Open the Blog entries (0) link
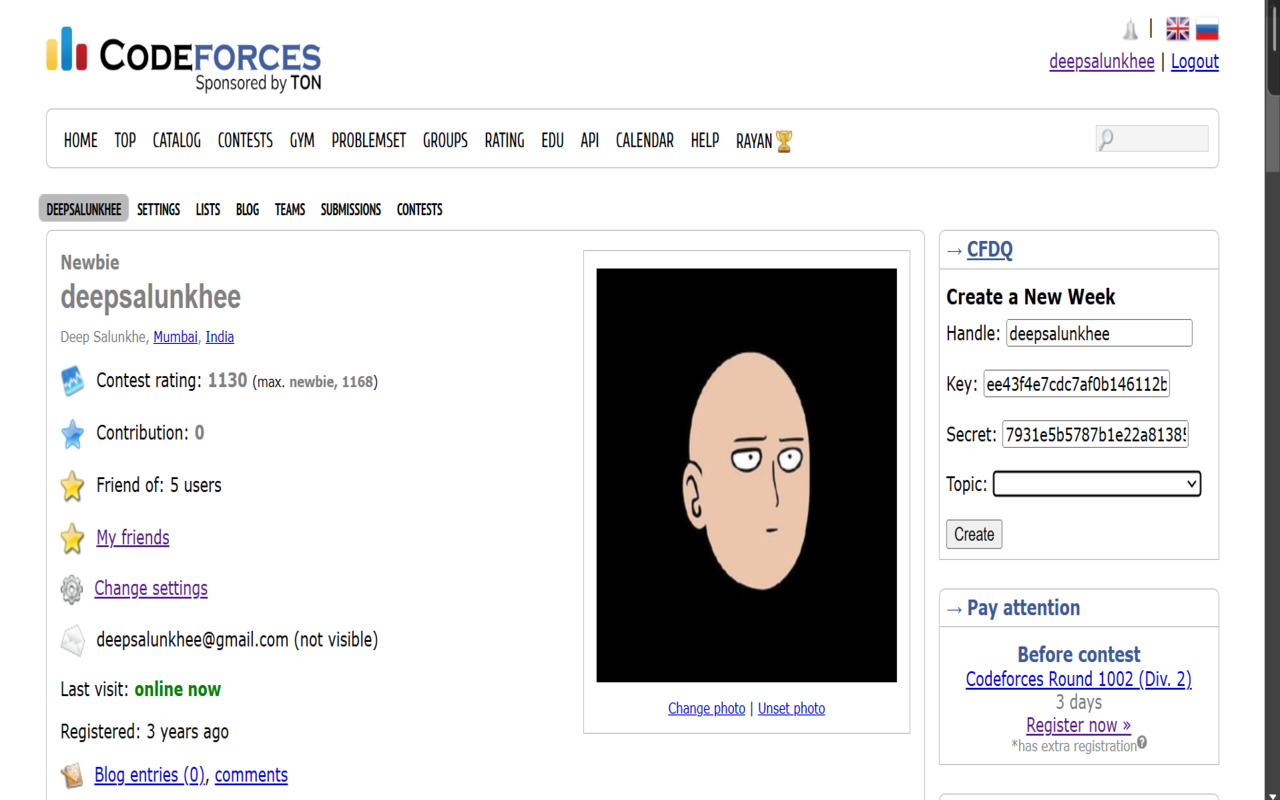 tap(150, 775)
